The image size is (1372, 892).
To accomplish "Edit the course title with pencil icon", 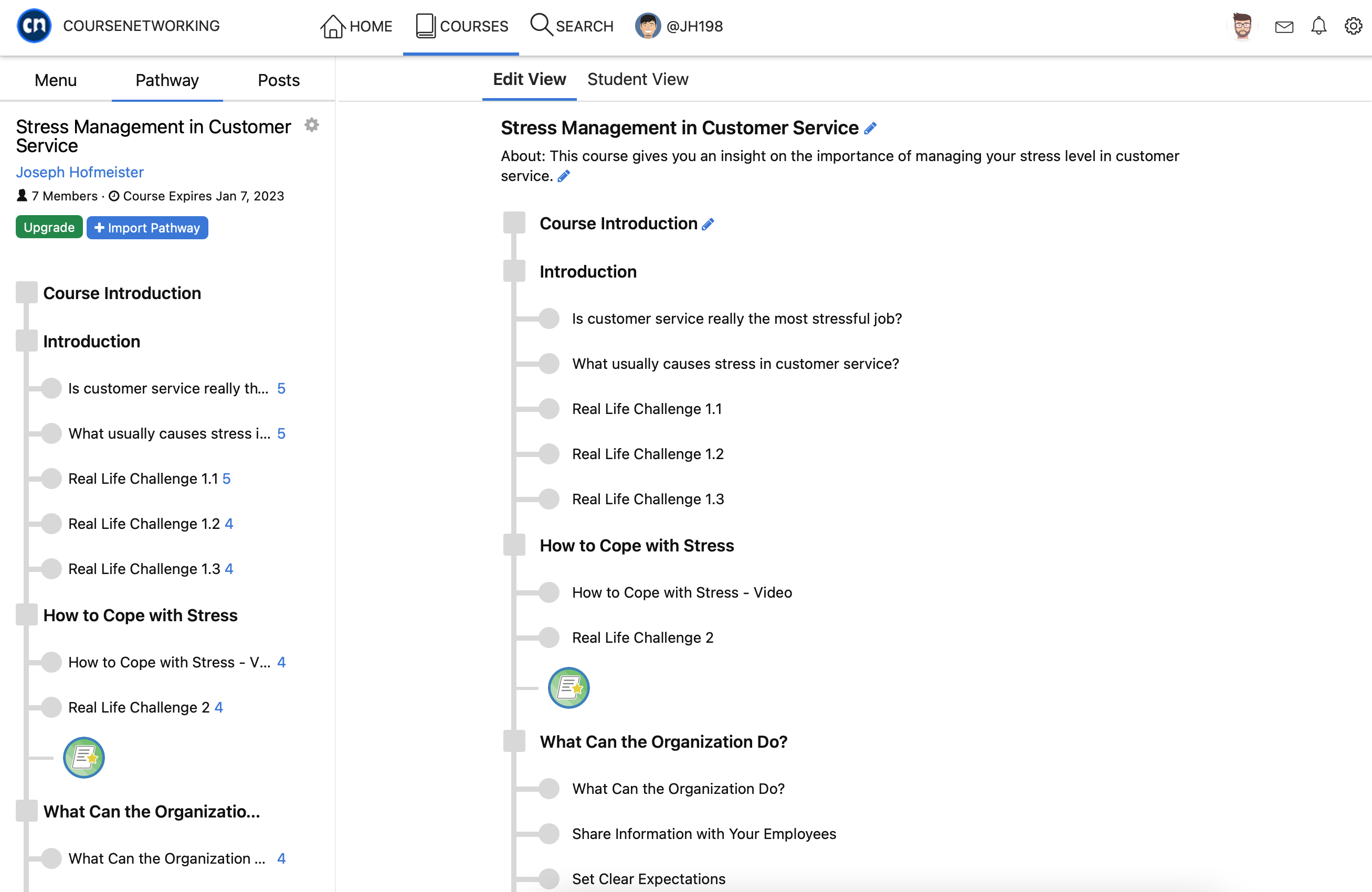I will click(x=870, y=129).
